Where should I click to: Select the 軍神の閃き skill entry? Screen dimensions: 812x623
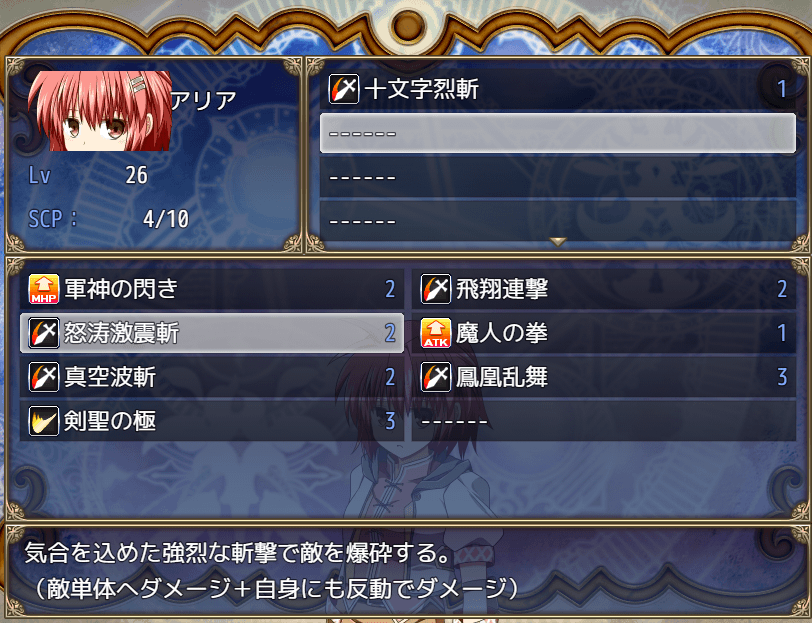212,288
